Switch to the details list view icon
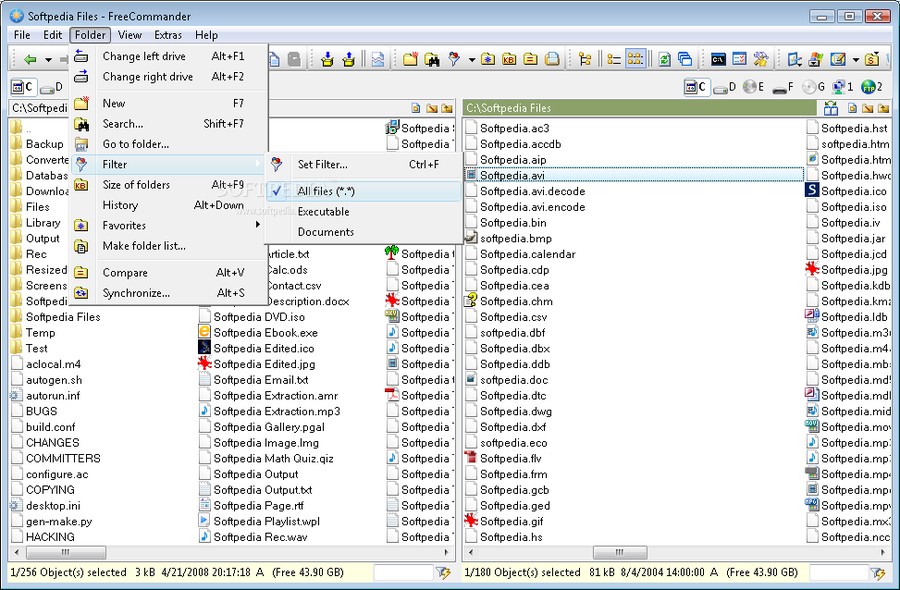 tap(614, 59)
